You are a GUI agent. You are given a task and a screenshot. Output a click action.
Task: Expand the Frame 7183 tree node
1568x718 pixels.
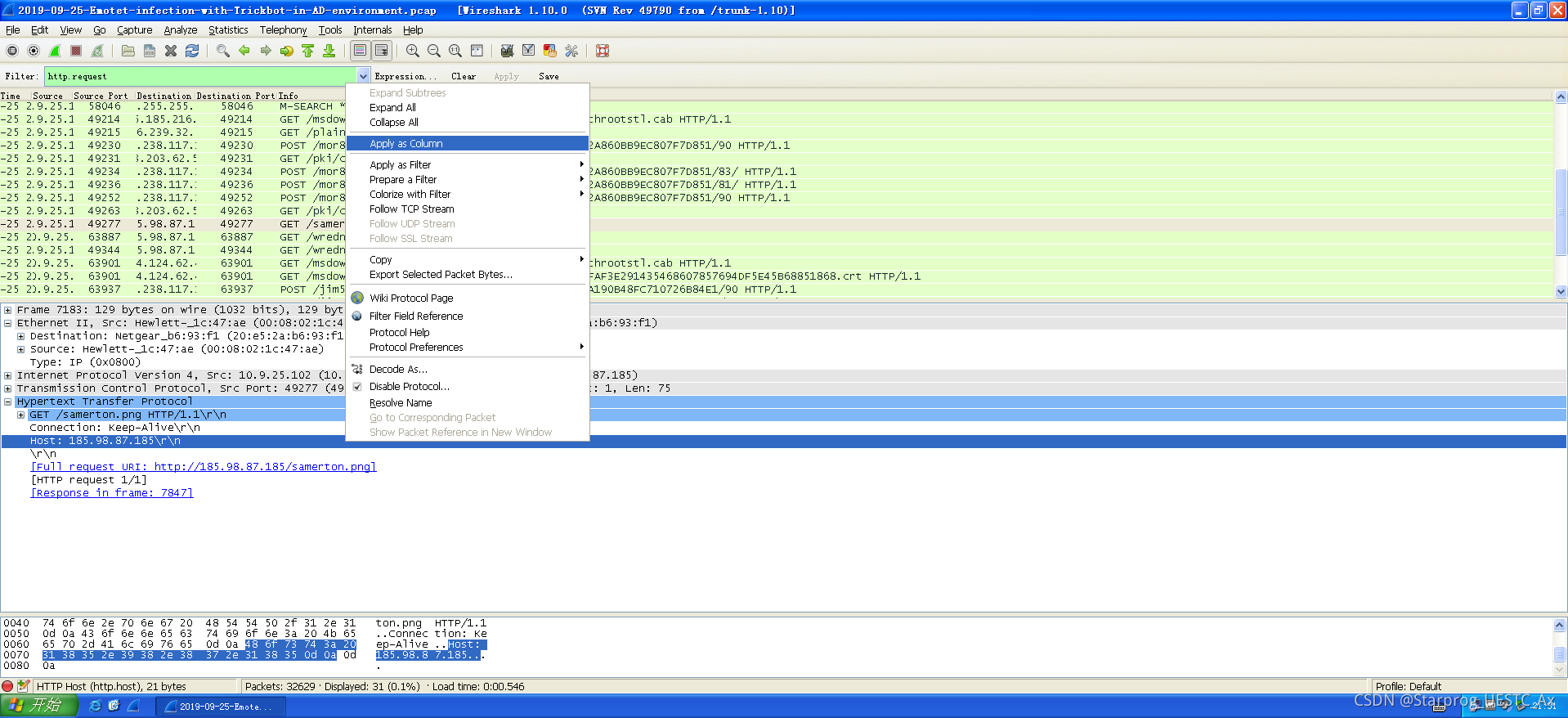click(x=7, y=310)
